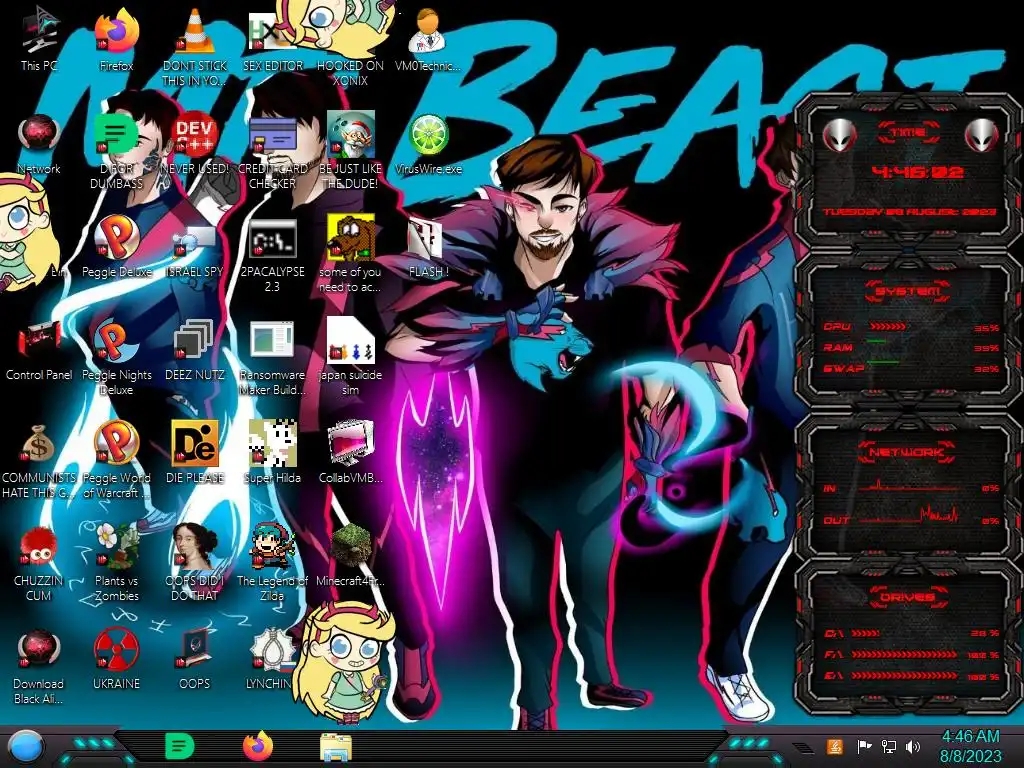The image size is (1024, 768).
Task: Click the Action Center flag tray icon
Action: coord(864,746)
